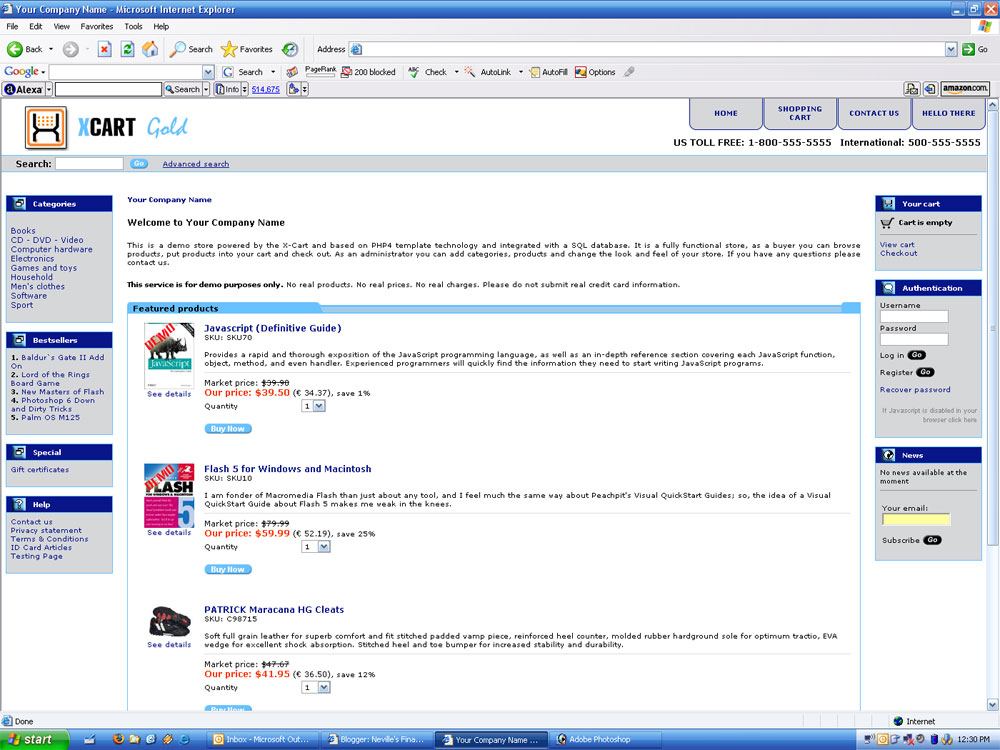Open the Google toolbar search box dropdown
1000x750 pixels.
click(x=208, y=72)
